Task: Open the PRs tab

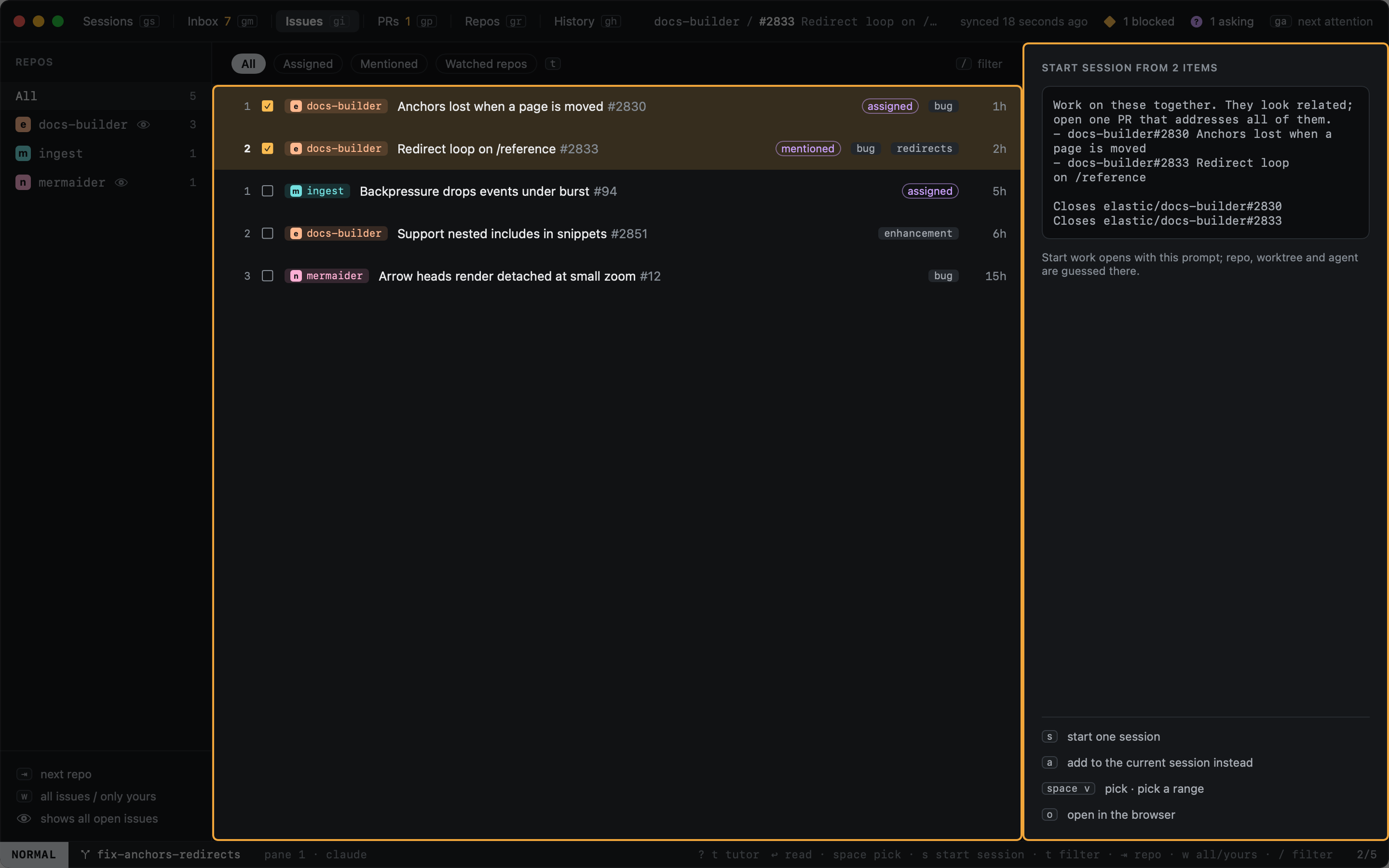Action: [x=407, y=21]
